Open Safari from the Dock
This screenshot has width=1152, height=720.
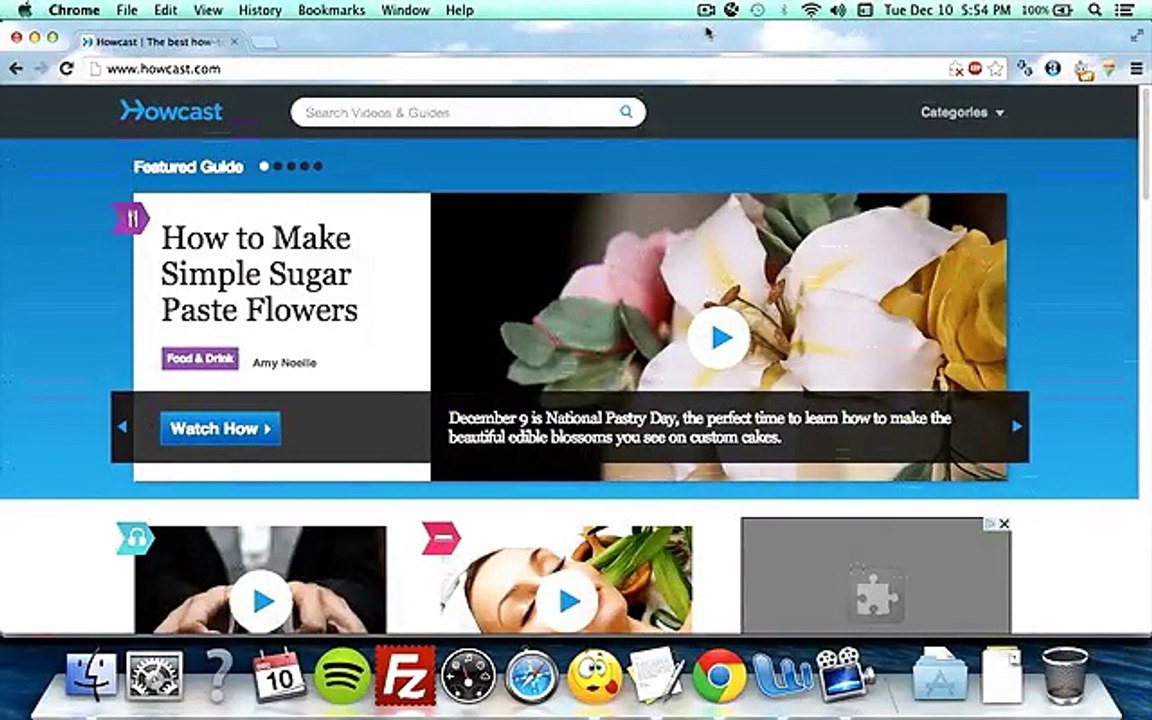[x=531, y=675]
